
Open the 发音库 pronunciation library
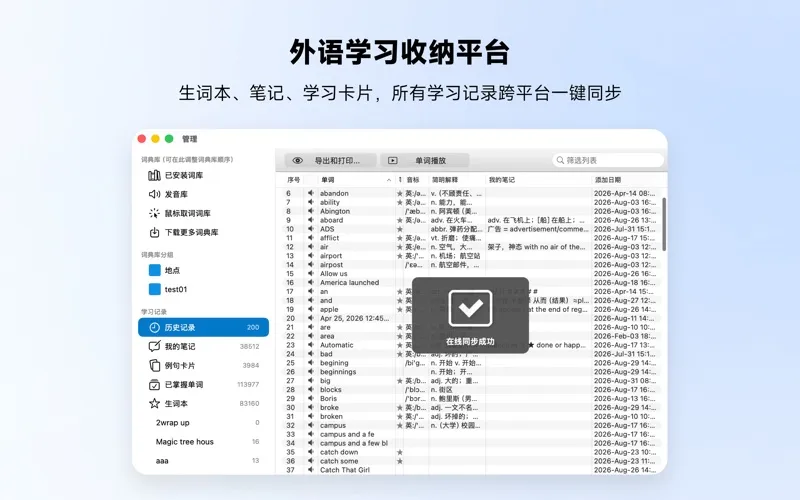point(168,194)
